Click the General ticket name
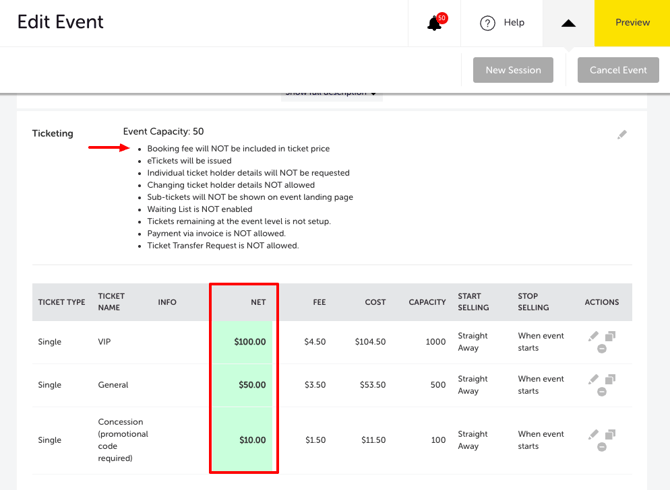The width and height of the screenshot is (670, 490). [x=113, y=385]
